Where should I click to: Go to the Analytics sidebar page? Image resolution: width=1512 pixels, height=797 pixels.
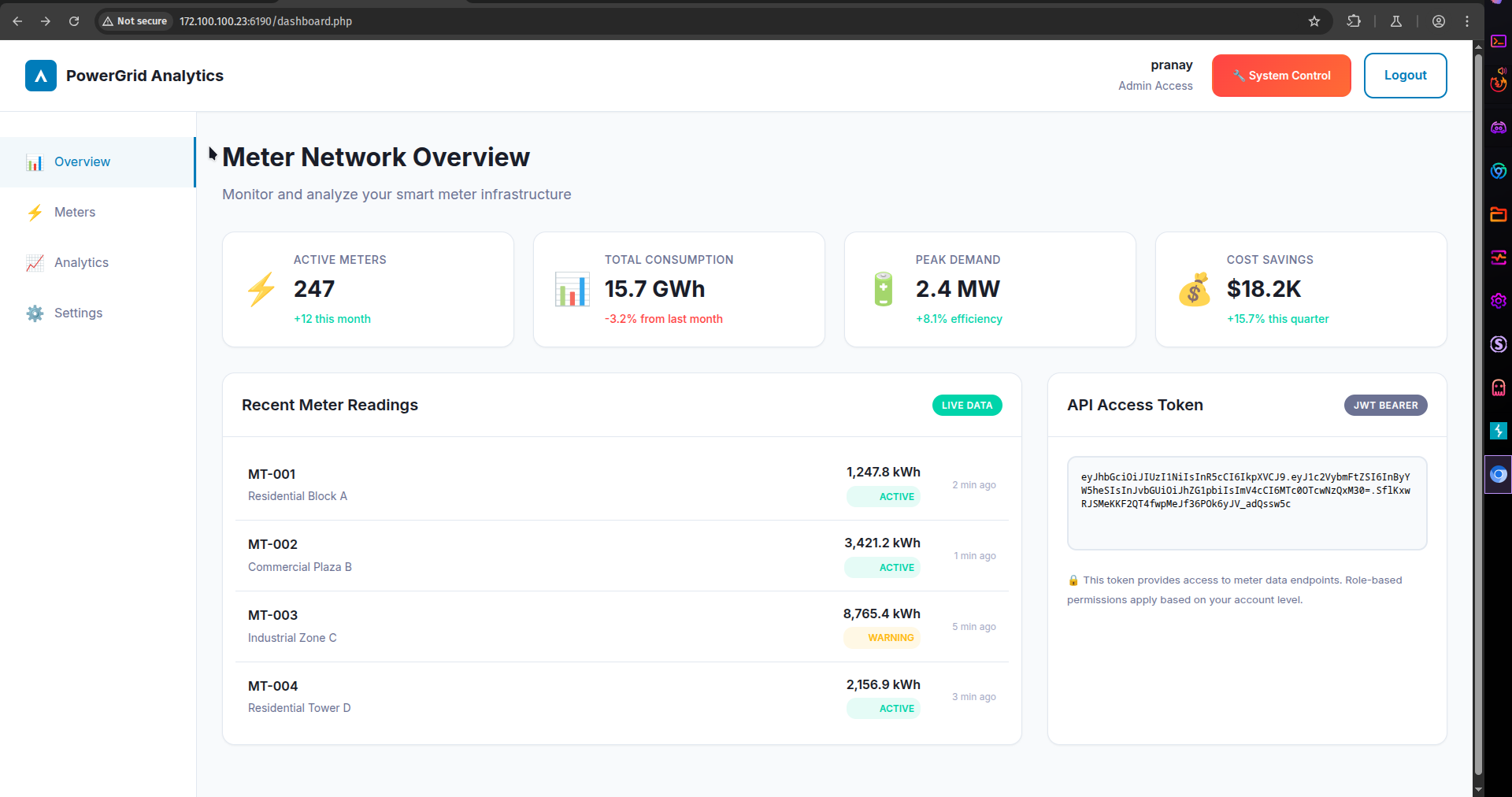point(80,263)
